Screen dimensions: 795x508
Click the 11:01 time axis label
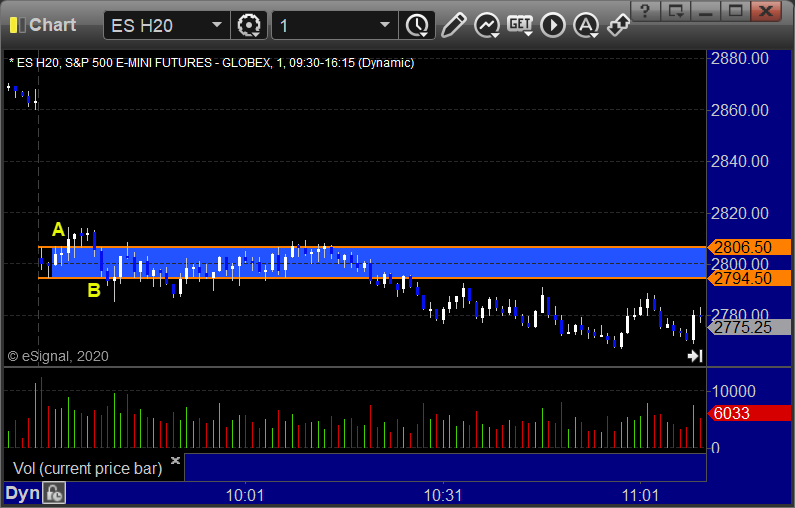coord(640,495)
